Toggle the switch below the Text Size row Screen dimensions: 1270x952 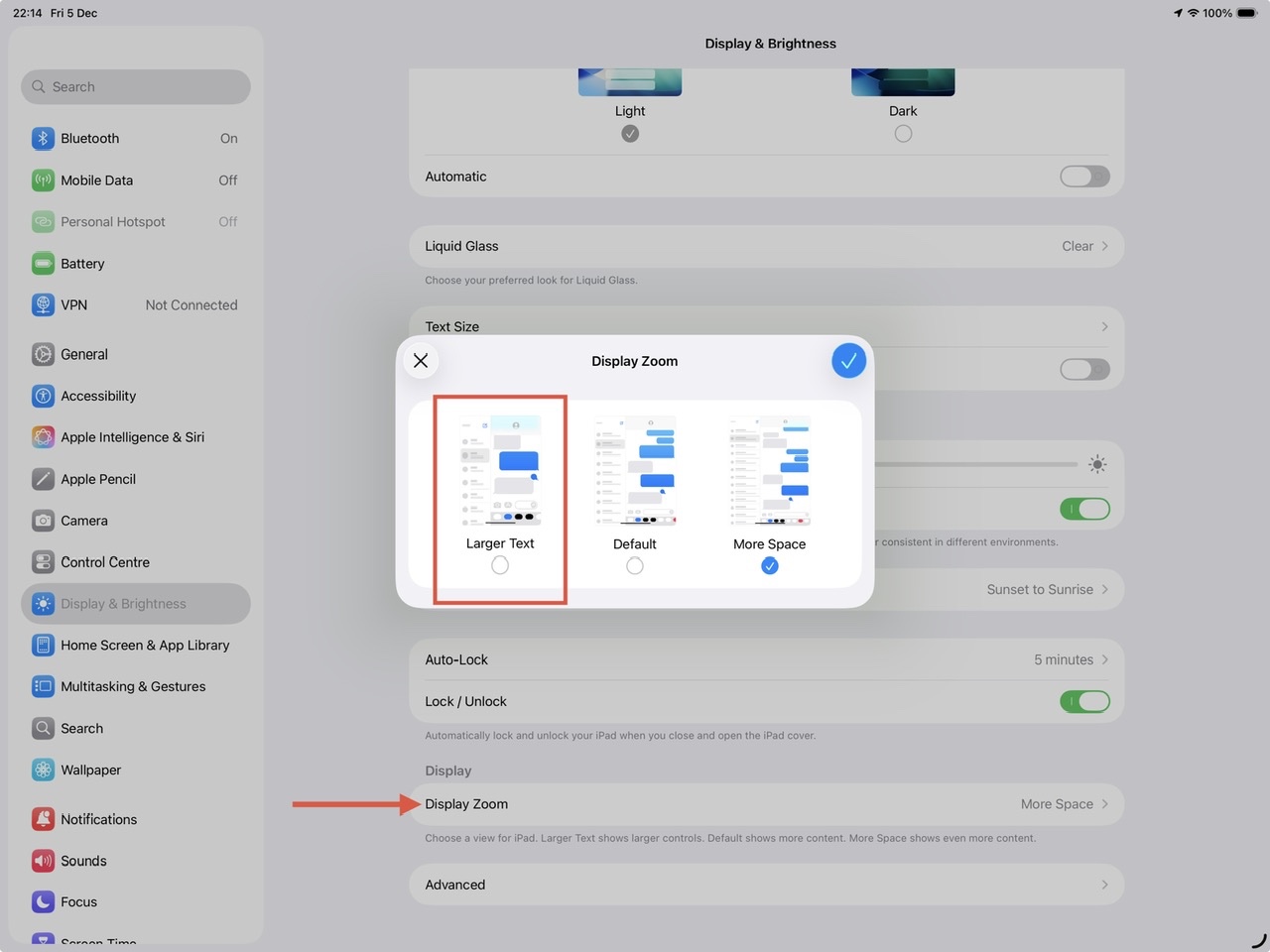tap(1084, 369)
